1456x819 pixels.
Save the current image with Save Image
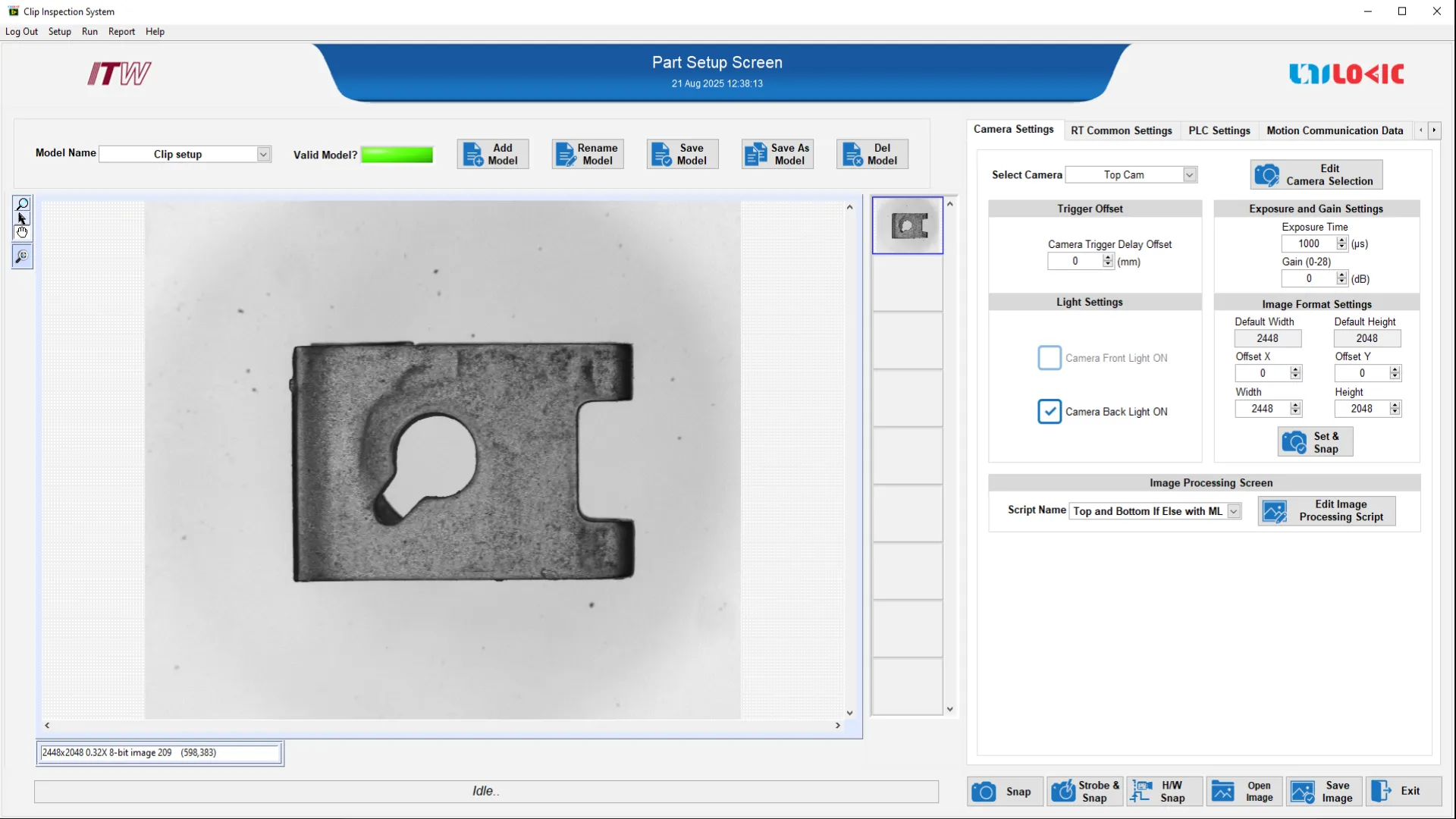point(1323,791)
